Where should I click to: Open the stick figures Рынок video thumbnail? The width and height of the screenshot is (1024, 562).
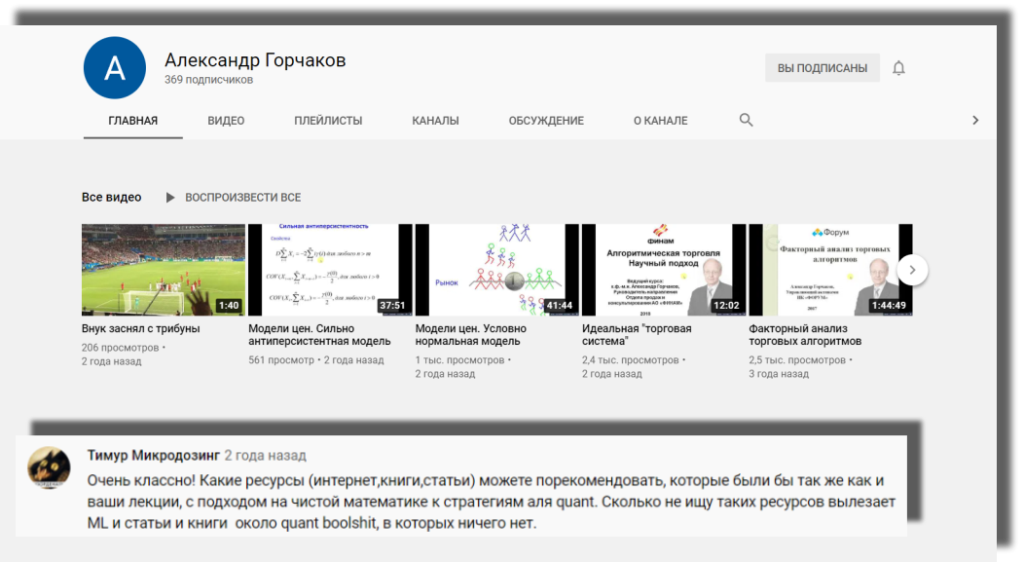[x=496, y=269]
